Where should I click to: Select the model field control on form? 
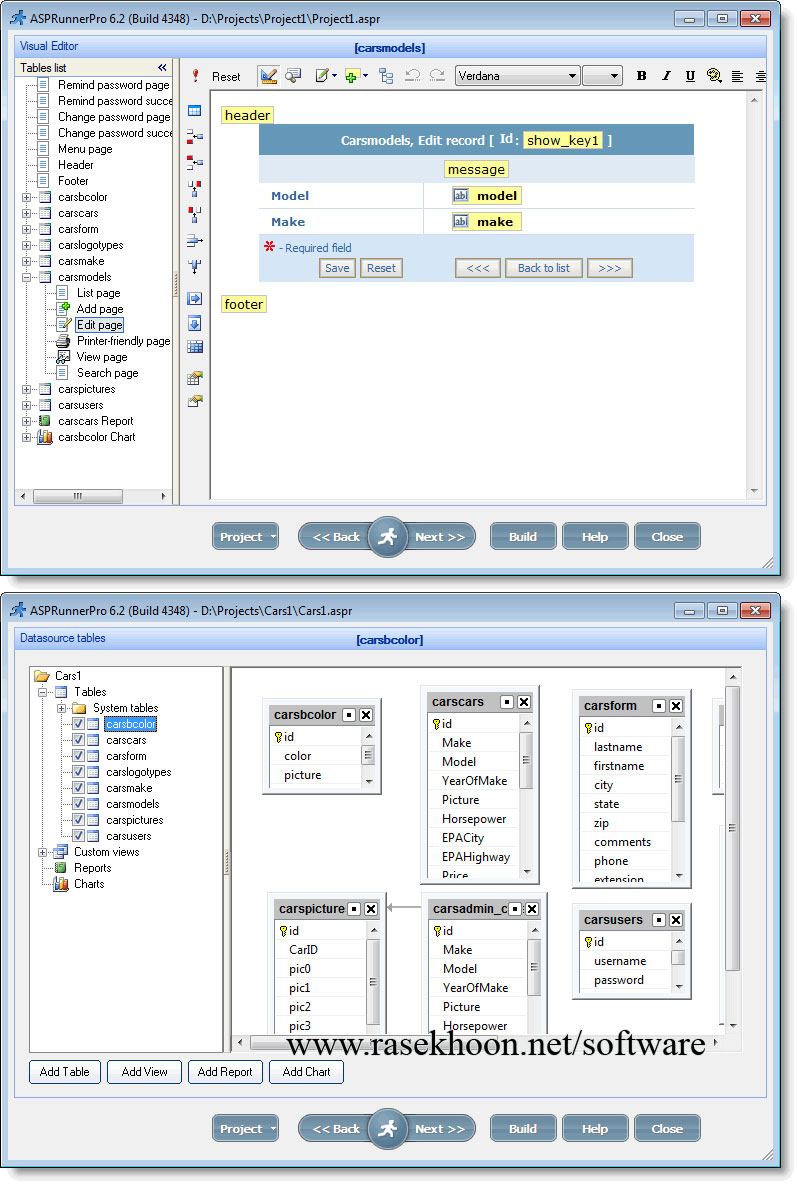click(486, 196)
